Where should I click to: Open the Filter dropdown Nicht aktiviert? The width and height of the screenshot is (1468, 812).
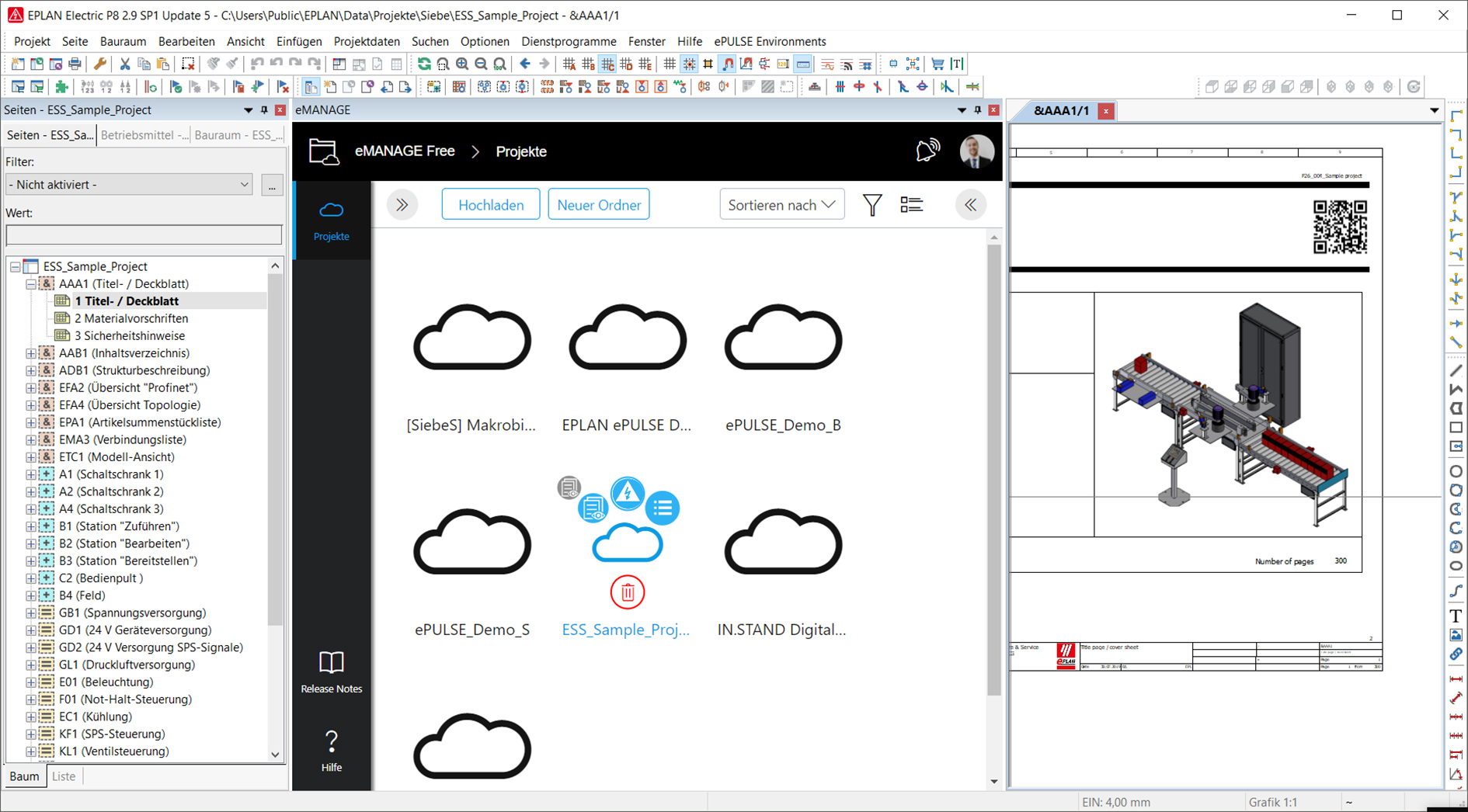coord(129,185)
